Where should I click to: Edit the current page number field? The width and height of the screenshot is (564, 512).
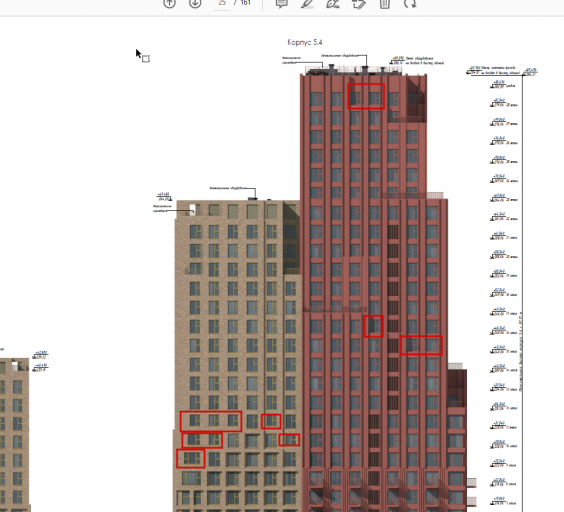pos(222,3)
